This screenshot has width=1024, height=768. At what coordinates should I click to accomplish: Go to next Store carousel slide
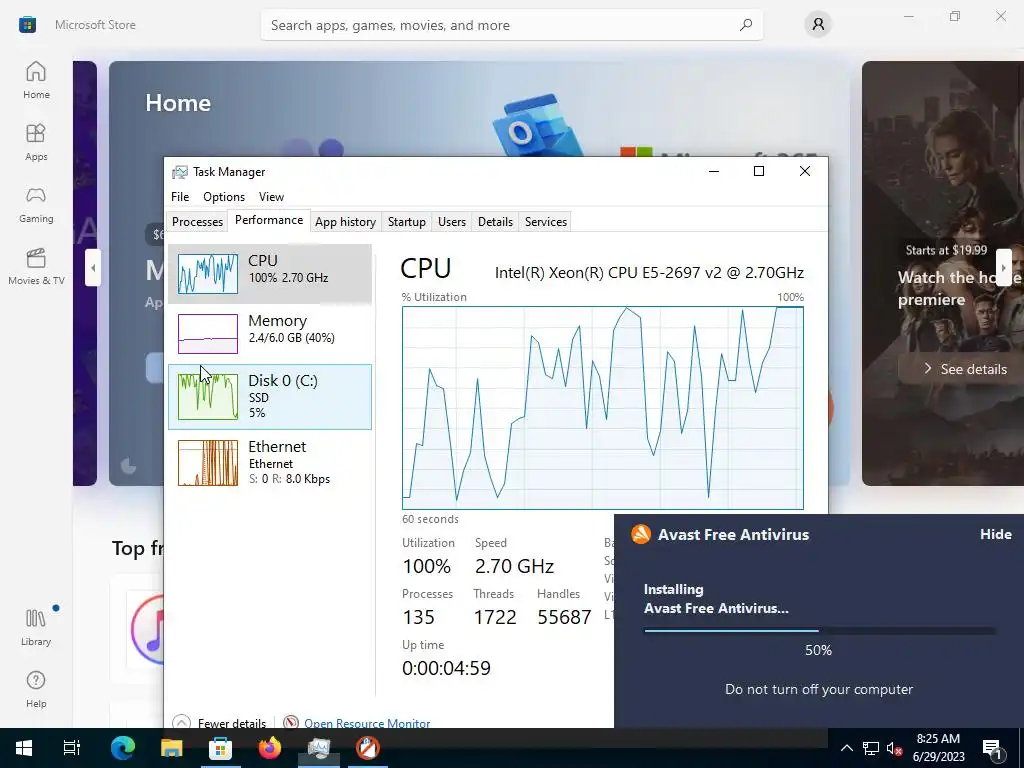1003,267
